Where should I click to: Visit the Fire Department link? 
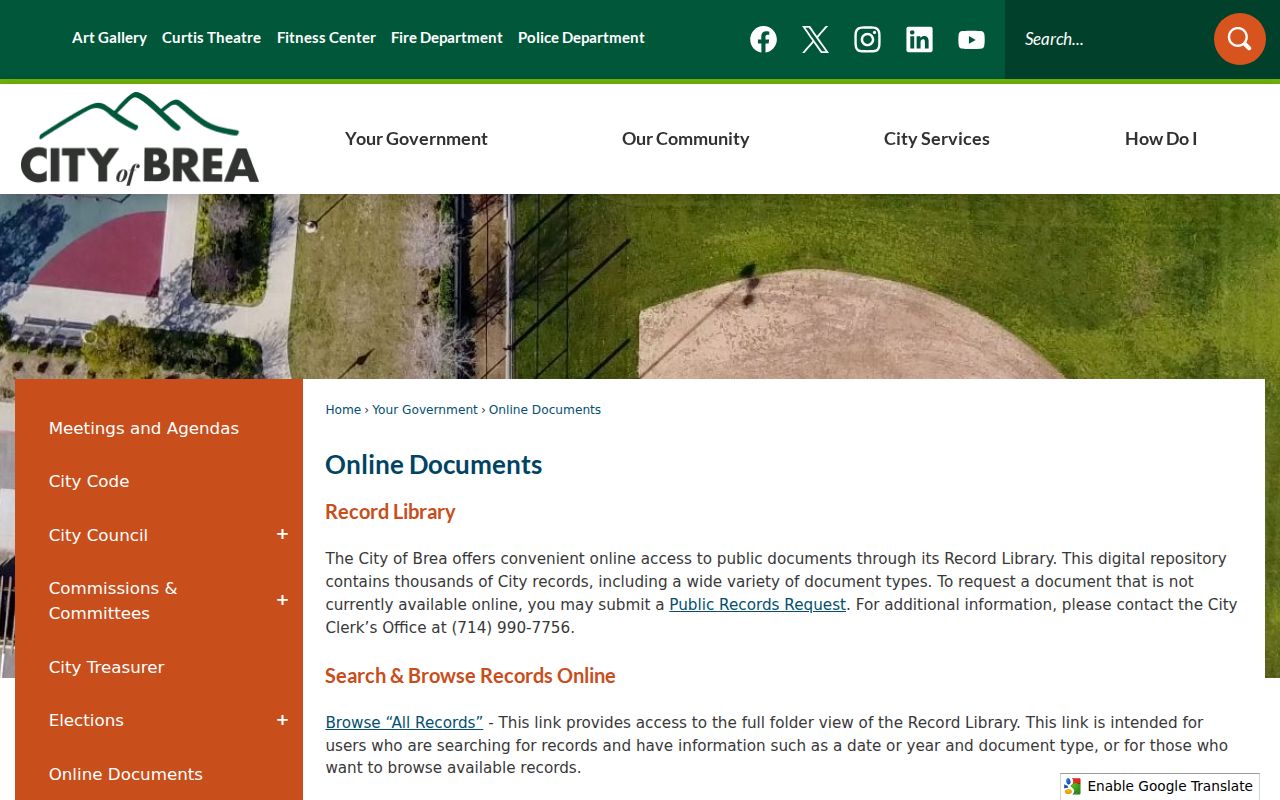point(447,37)
